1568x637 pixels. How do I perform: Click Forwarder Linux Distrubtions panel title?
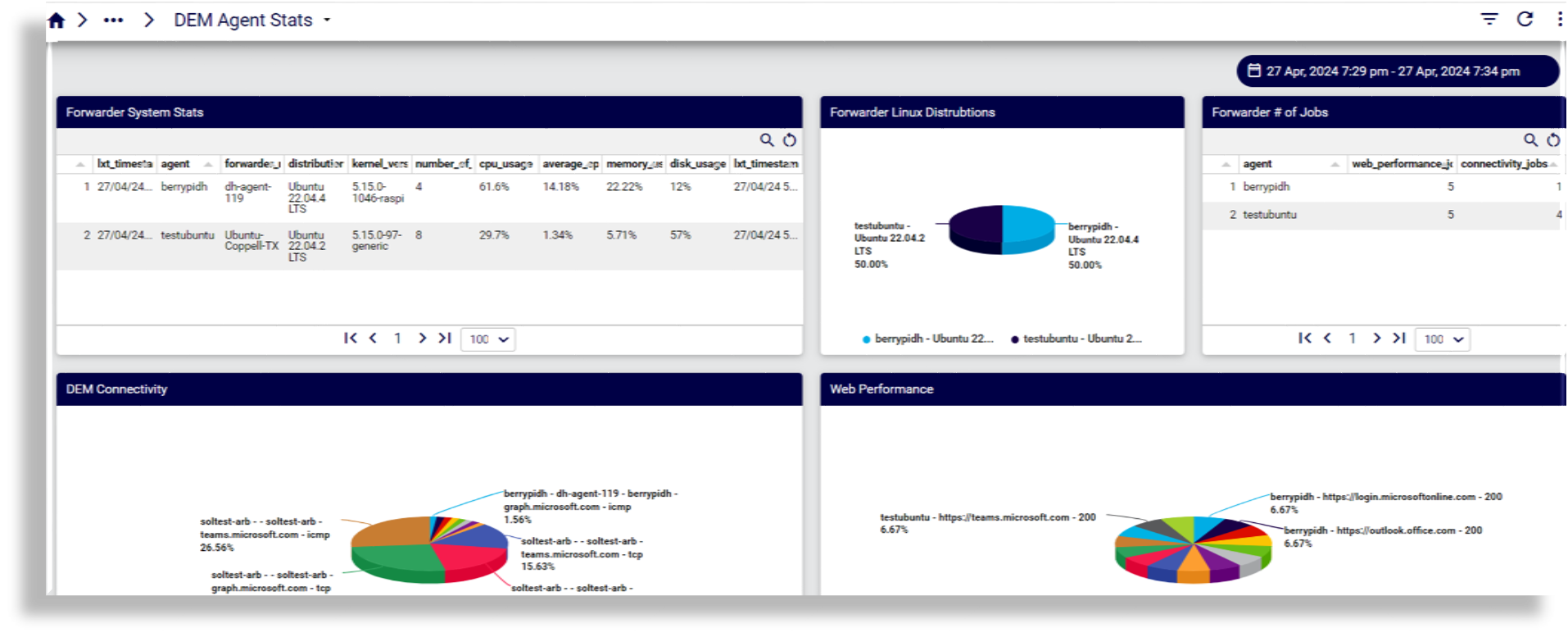coord(912,112)
